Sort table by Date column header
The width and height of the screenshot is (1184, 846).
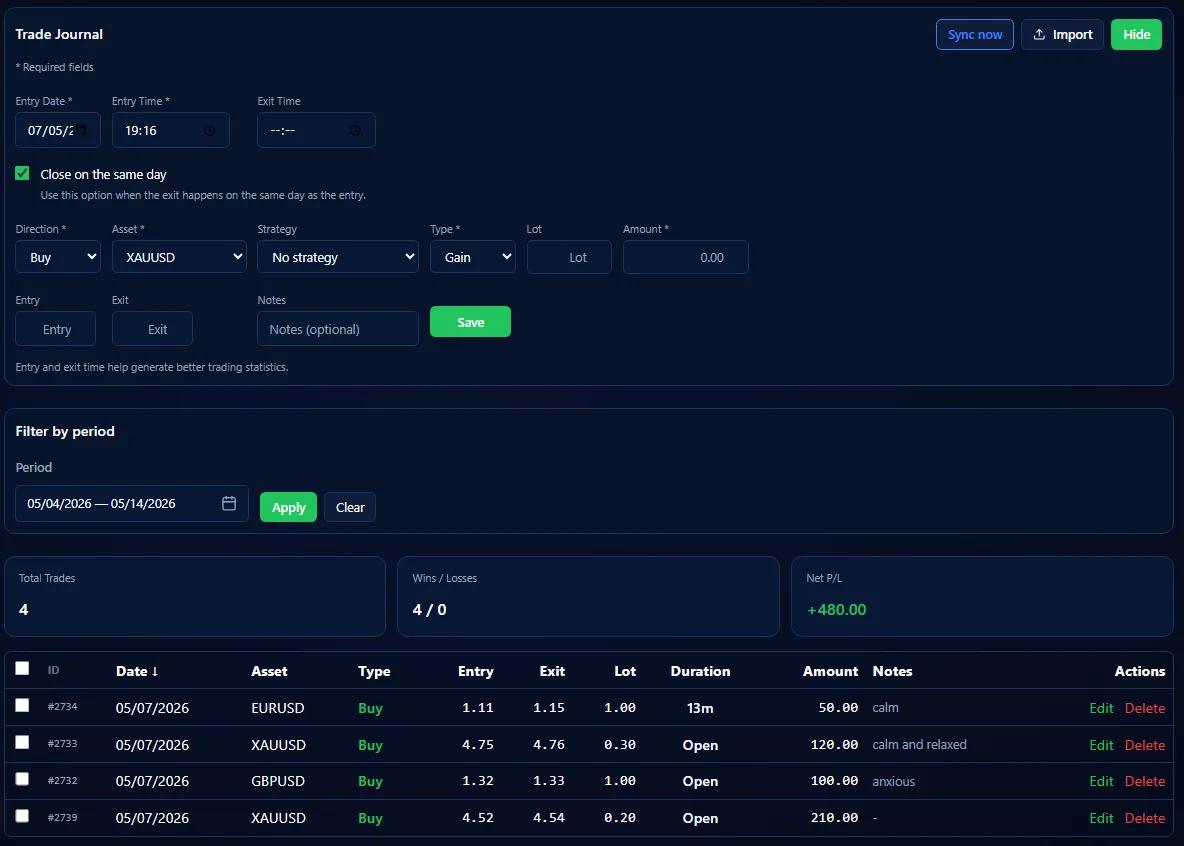137,671
